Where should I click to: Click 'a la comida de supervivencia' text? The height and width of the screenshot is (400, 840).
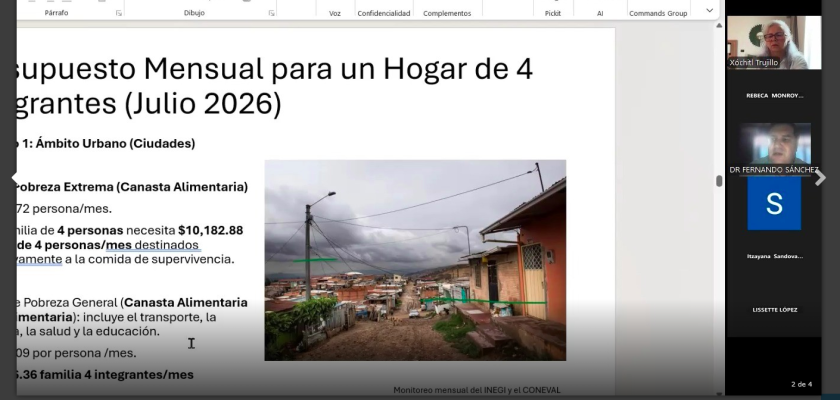coord(149,259)
